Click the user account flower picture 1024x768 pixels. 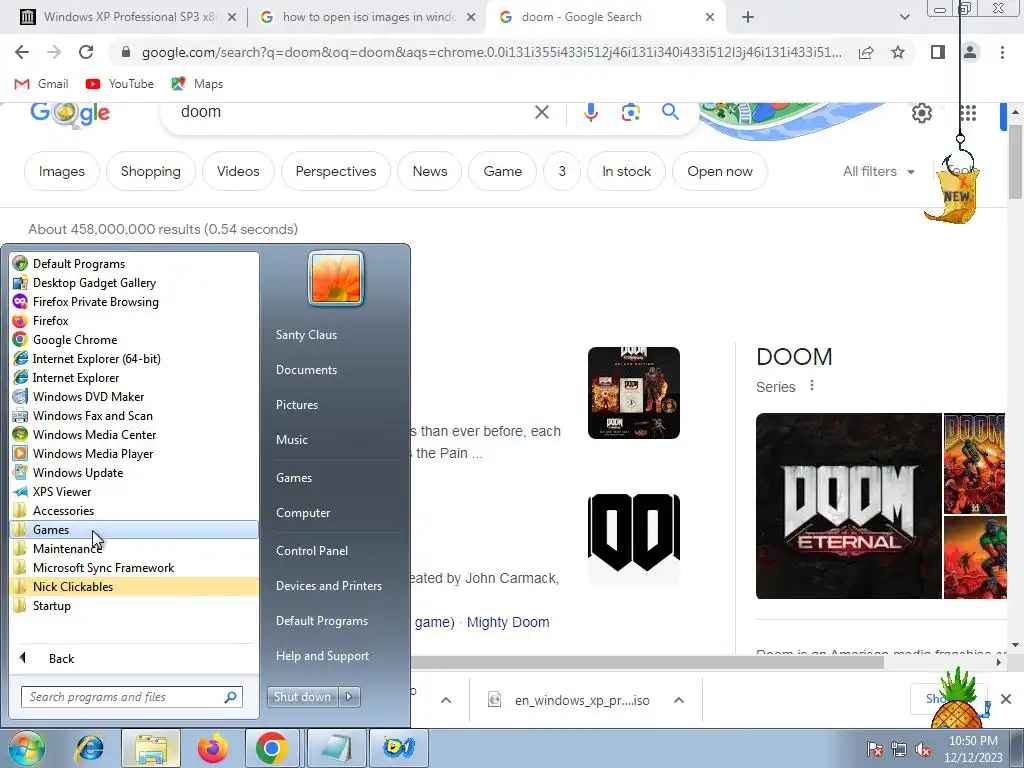[x=336, y=279]
